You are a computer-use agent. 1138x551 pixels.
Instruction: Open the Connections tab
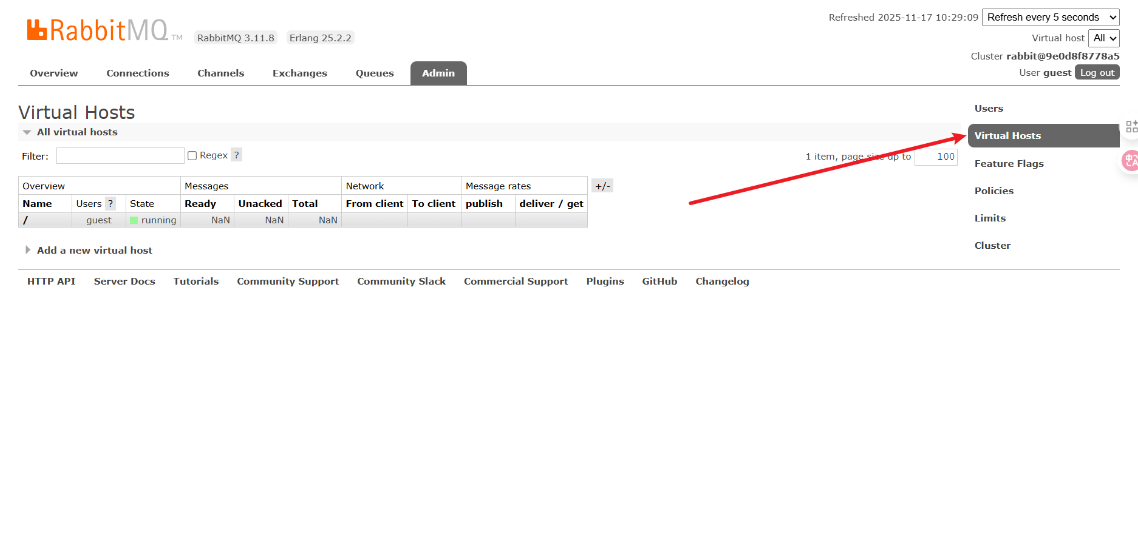tap(138, 73)
